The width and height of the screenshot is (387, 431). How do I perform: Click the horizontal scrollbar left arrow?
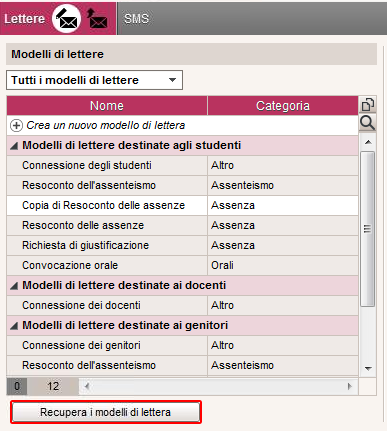pyautogui.click(x=87, y=386)
